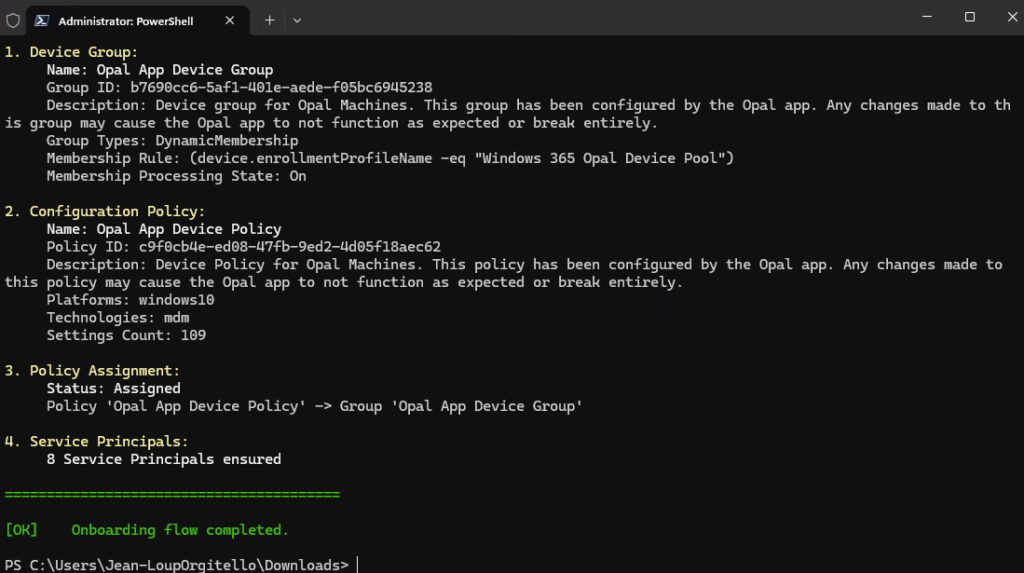
Task: Click the green separator line of equals signs
Action: pyautogui.click(x=172, y=494)
